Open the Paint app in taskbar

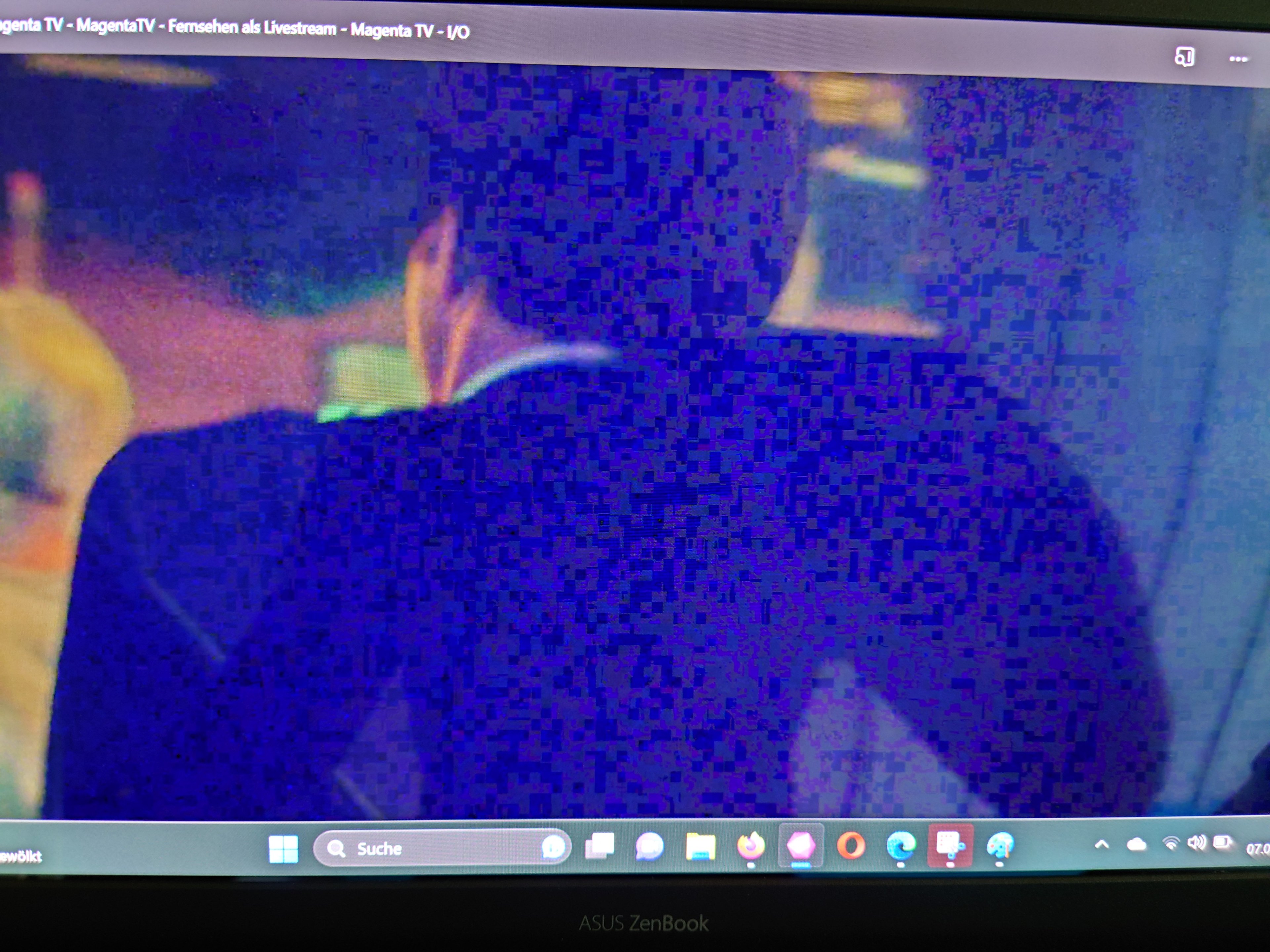[1000, 846]
